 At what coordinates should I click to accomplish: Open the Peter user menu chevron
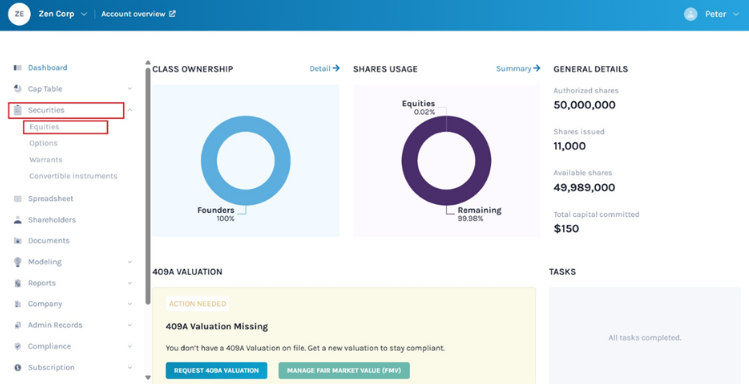click(x=736, y=14)
